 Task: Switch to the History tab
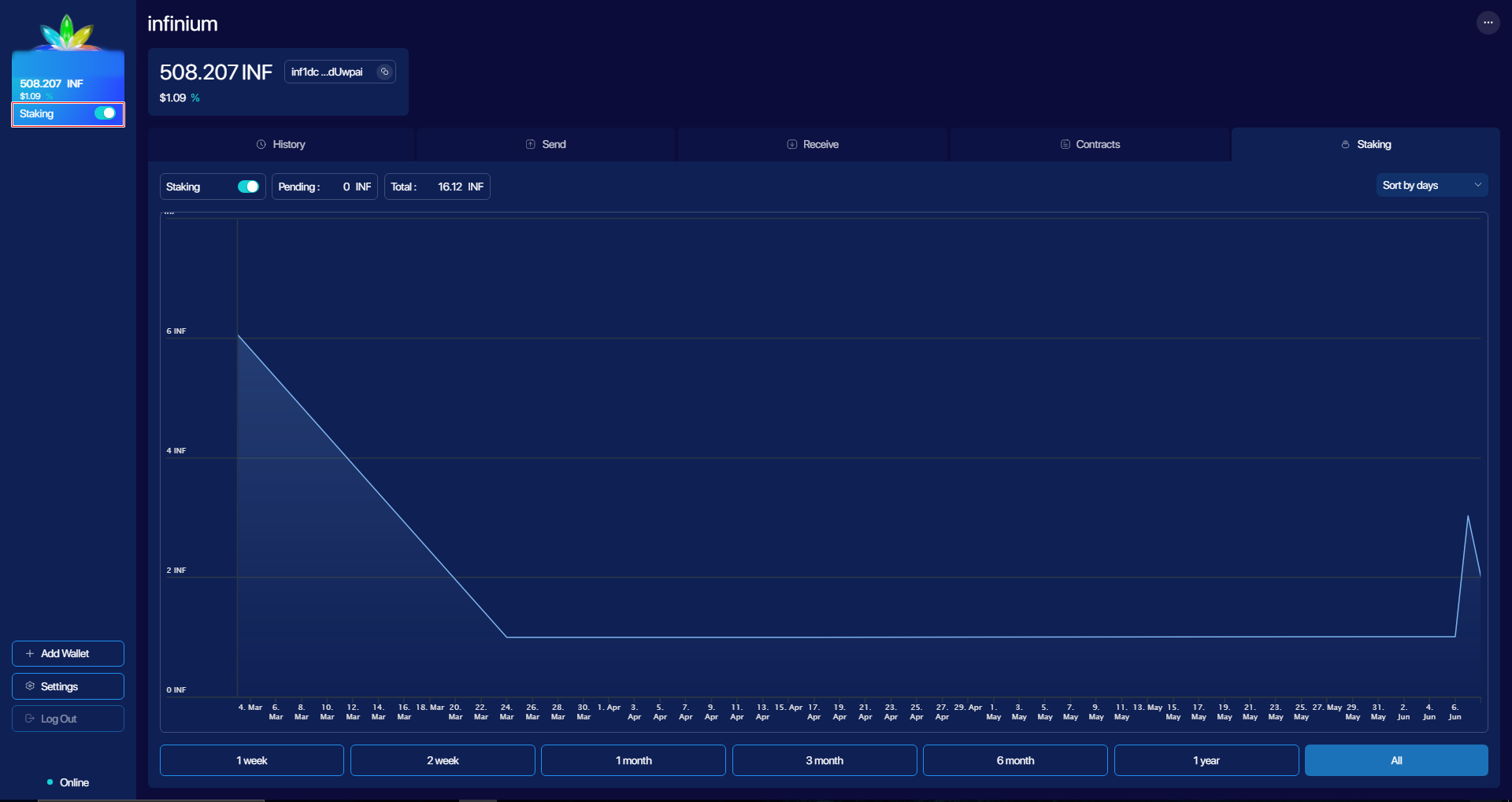coord(281,145)
